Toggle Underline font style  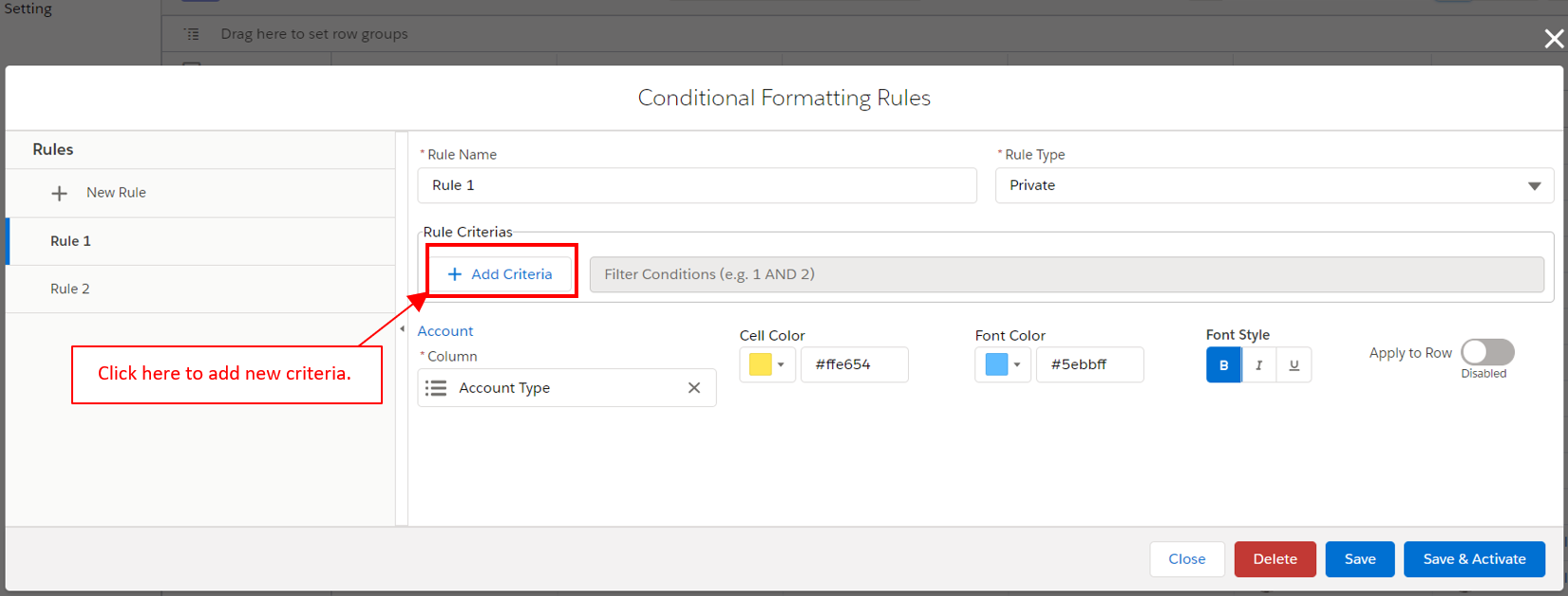[x=1294, y=364]
